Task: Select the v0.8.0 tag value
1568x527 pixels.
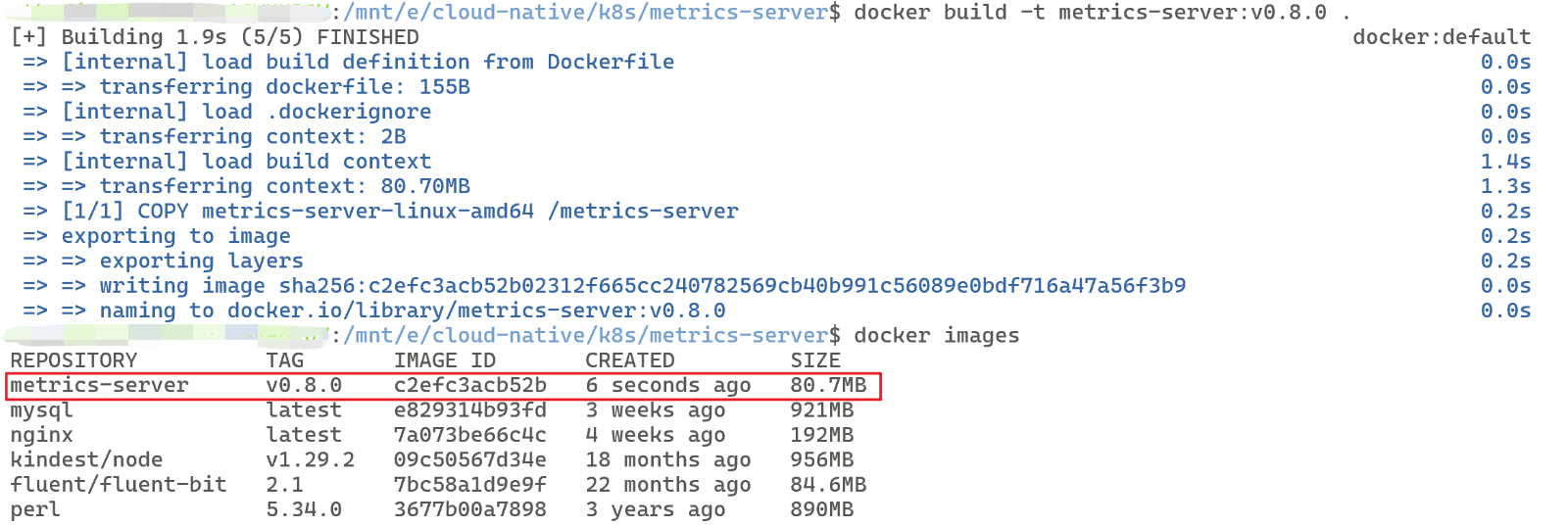Action: click(304, 386)
